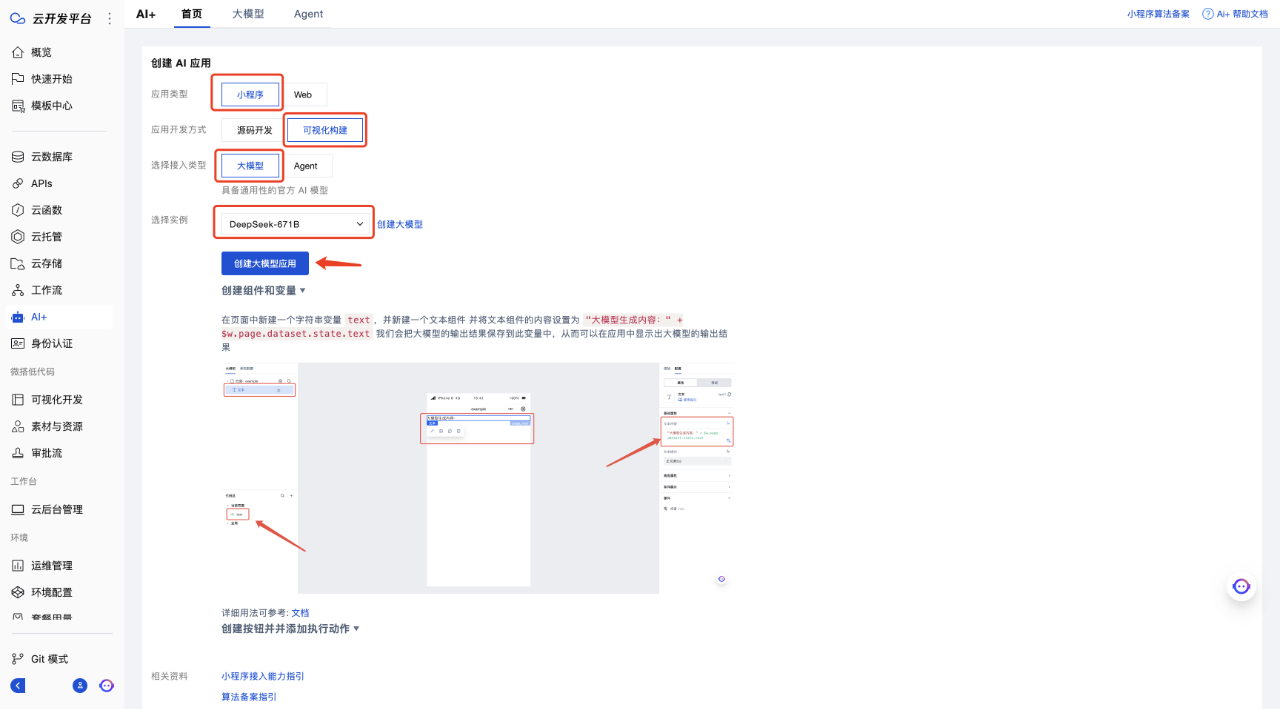Select Web as the application type
The image size is (1280, 709).
point(303,94)
